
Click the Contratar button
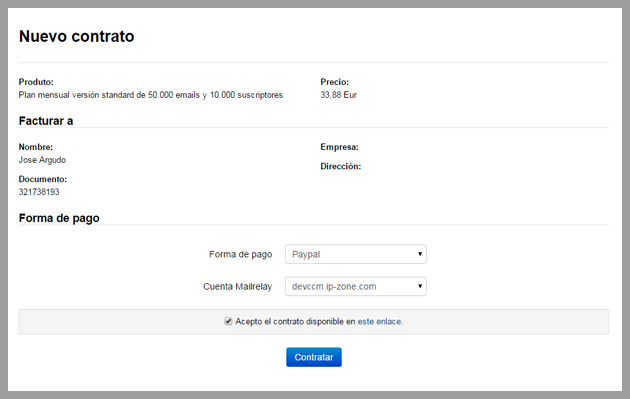pyautogui.click(x=314, y=357)
